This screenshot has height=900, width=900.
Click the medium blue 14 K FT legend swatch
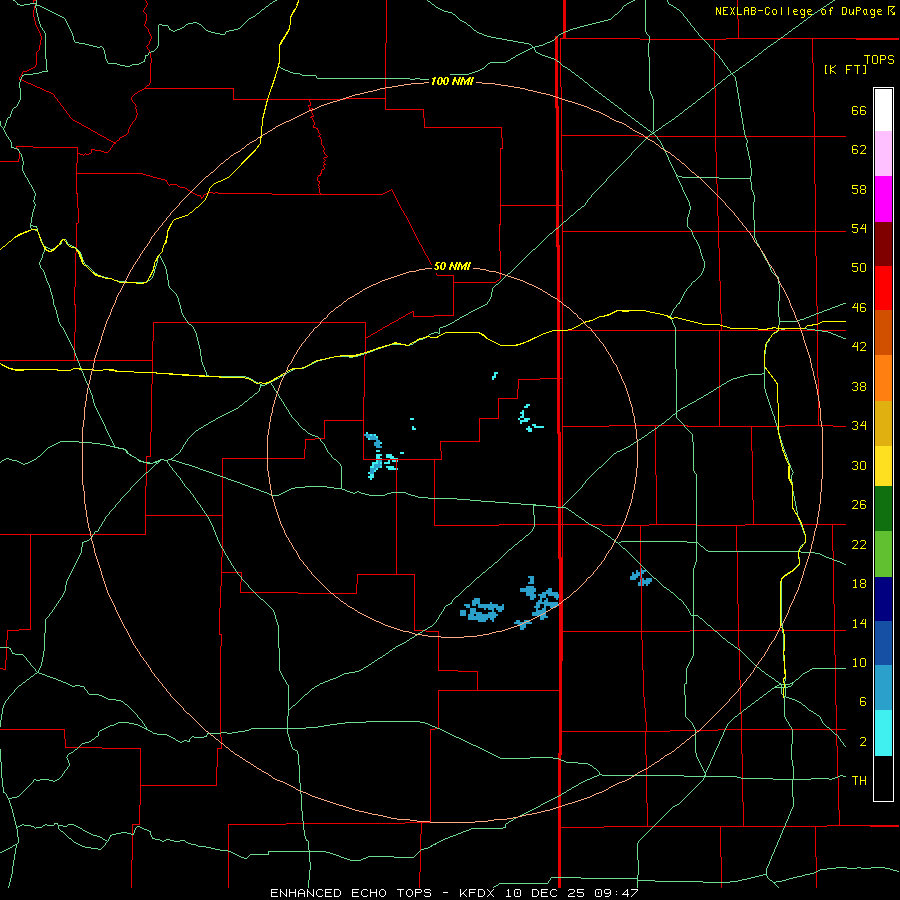883,643
